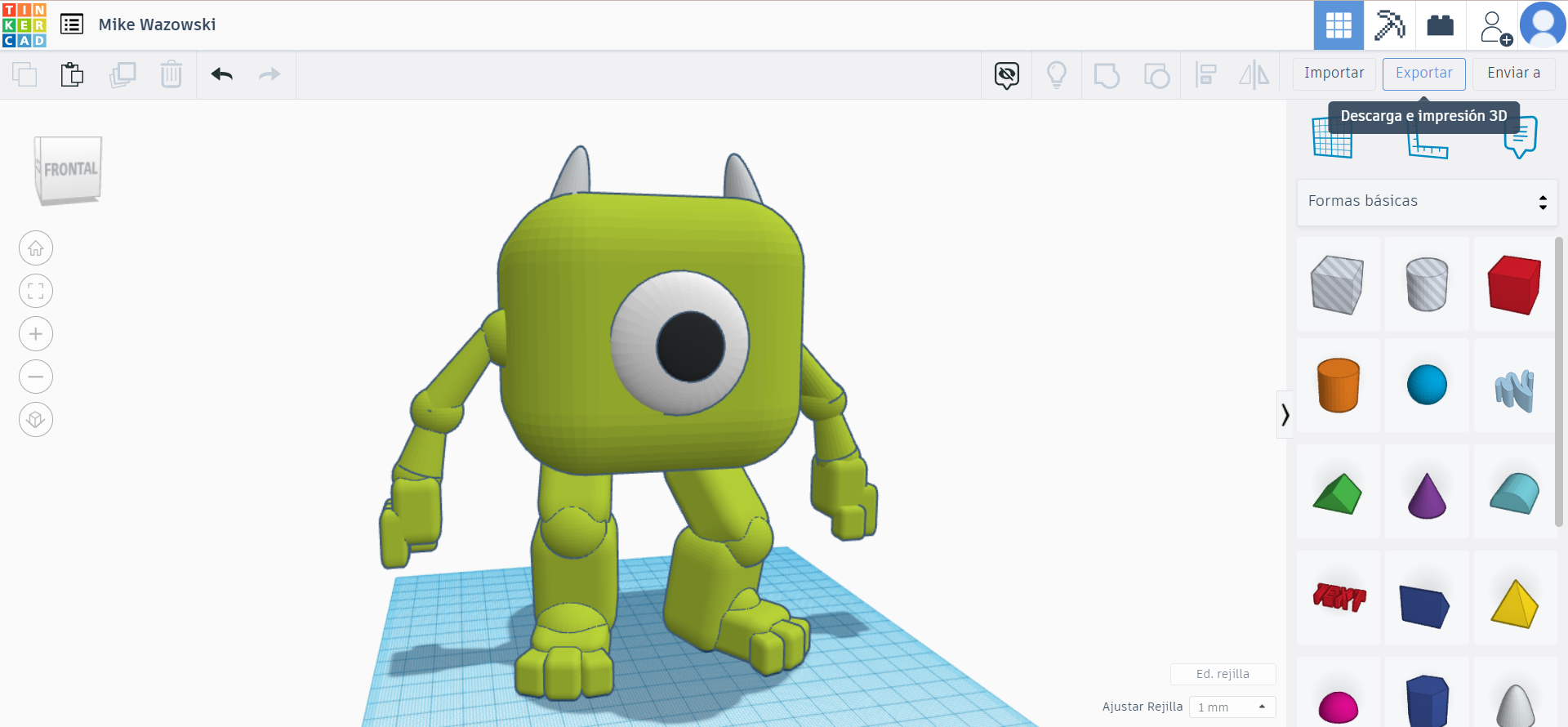The width and height of the screenshot is (1568, 727).
Task: Click the Copy toolbar icon
Action: pyautogui.click(x=24, y=74)
